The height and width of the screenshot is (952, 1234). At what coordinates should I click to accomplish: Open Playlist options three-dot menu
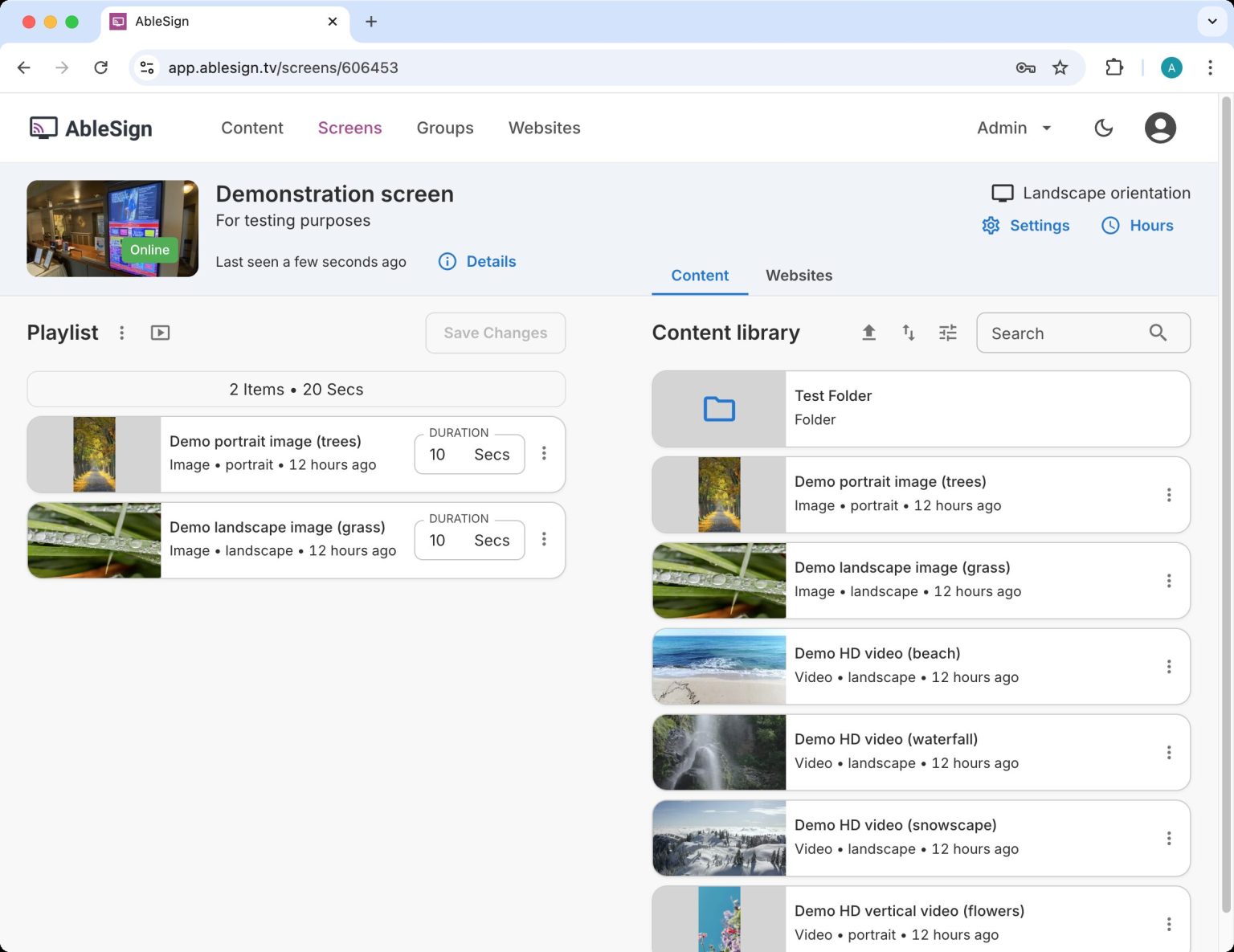click(x=122, y=333)
